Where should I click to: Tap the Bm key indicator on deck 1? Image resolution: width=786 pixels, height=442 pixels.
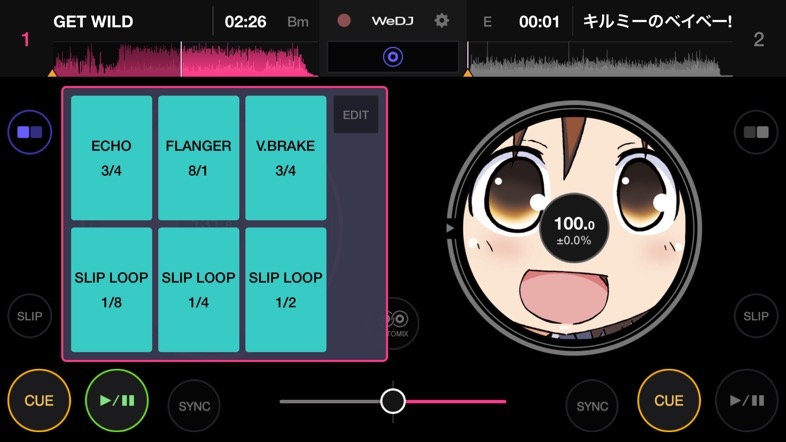(298, 22)
